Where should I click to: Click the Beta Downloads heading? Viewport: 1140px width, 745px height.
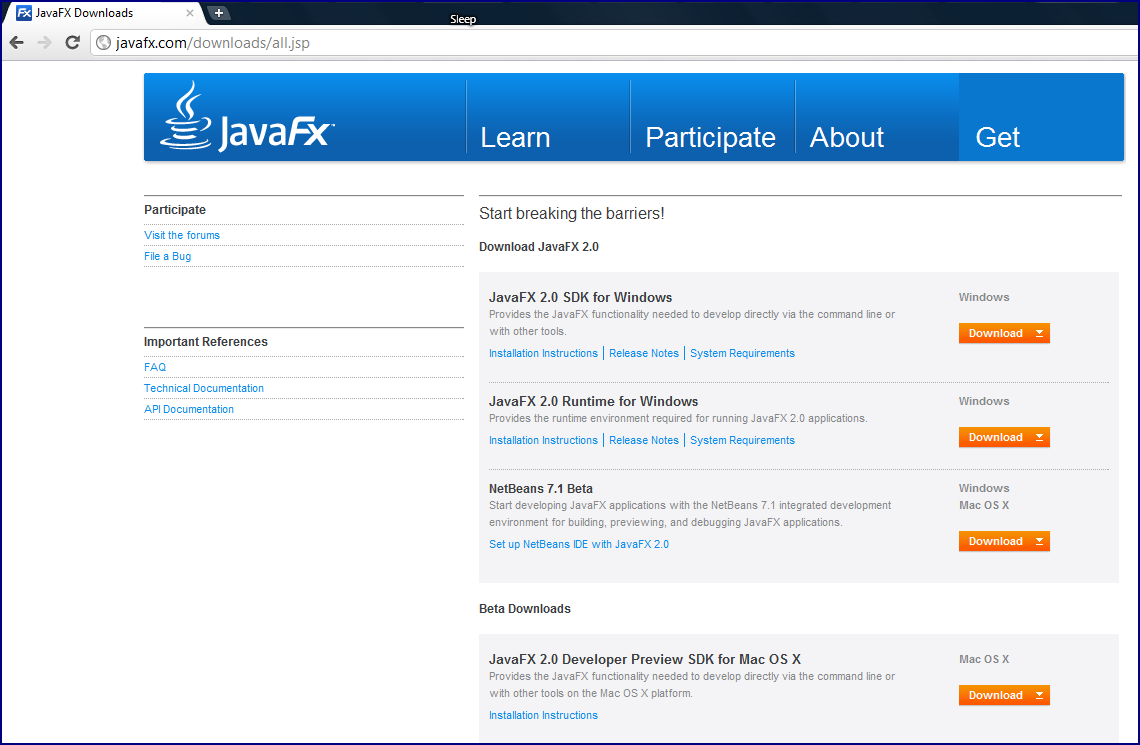[x=525, y=609]
